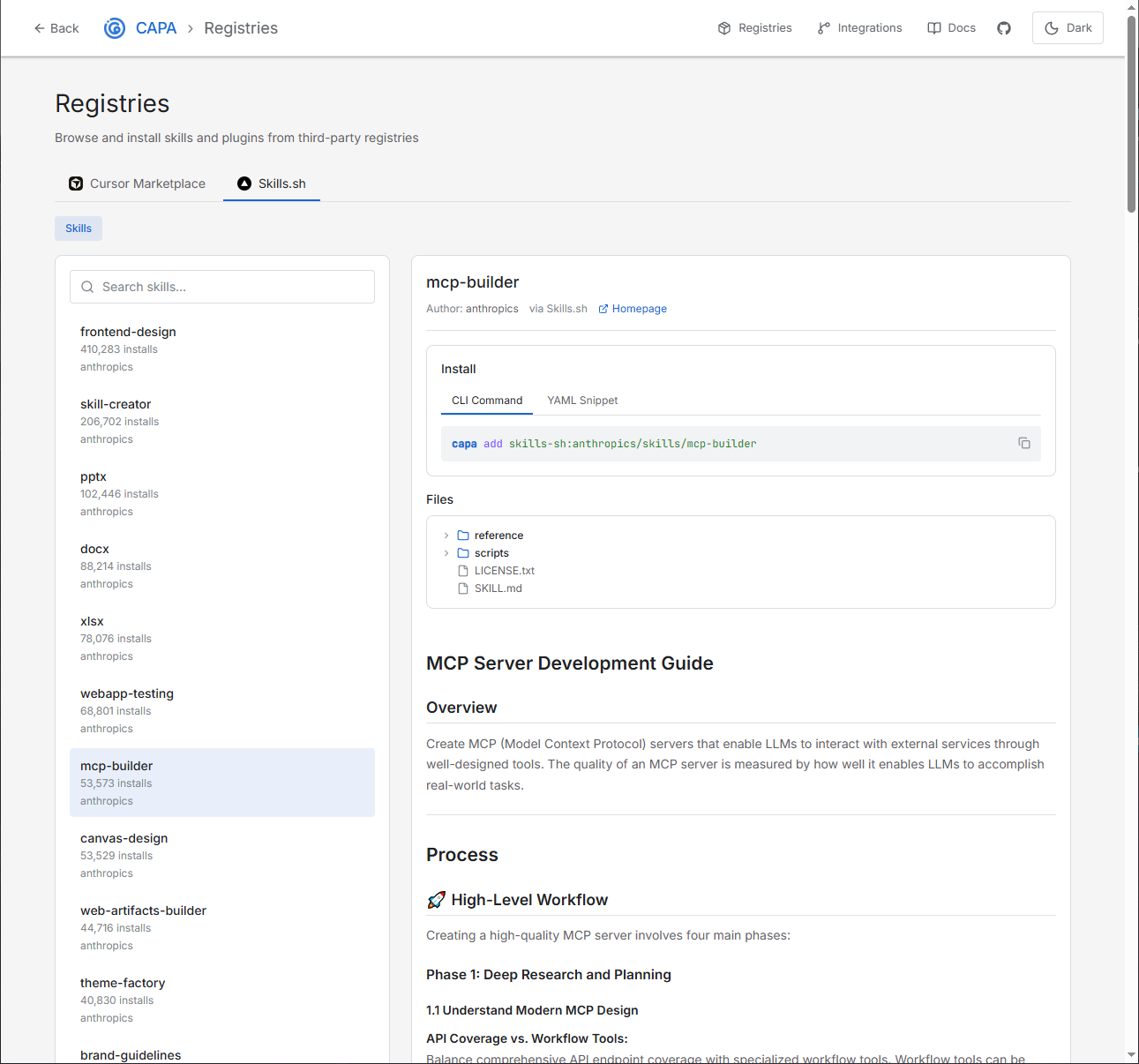Click the CAPA spiral logo icon
Viewport: 1139px width, 1064px height.
coord(115,28)
